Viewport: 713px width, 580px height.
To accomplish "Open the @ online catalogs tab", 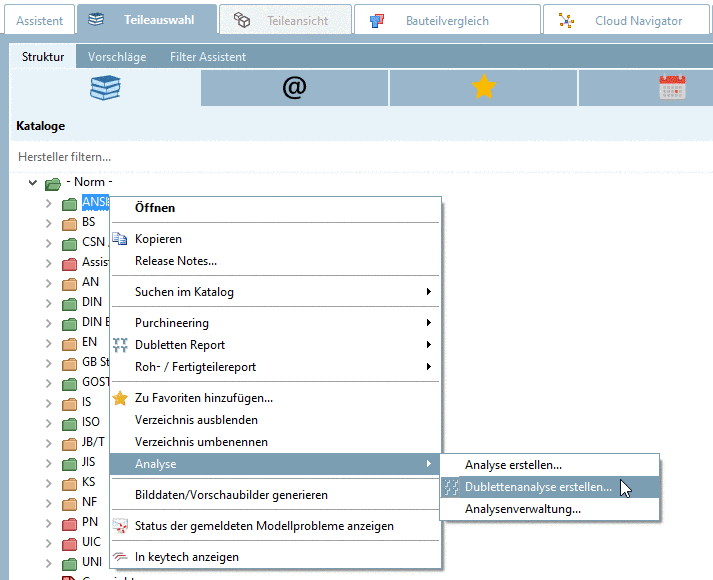I will coord(294,88).
